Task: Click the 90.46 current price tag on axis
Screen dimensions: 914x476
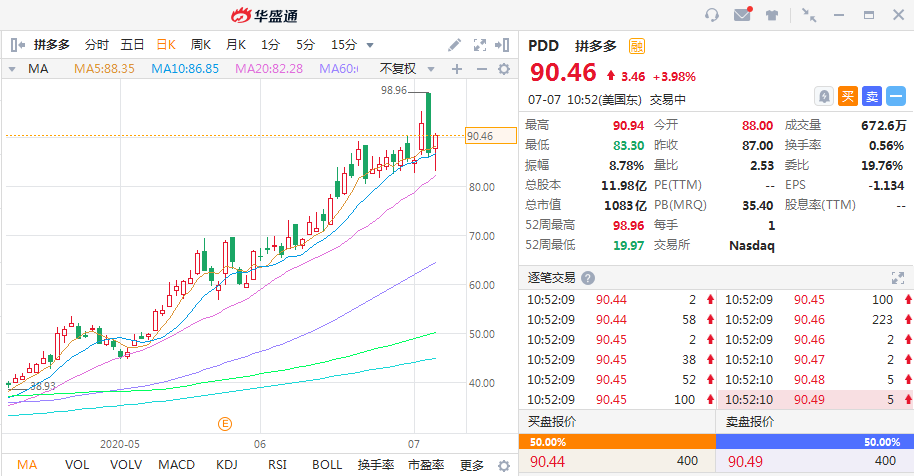Action: click(x=491, y=136)
